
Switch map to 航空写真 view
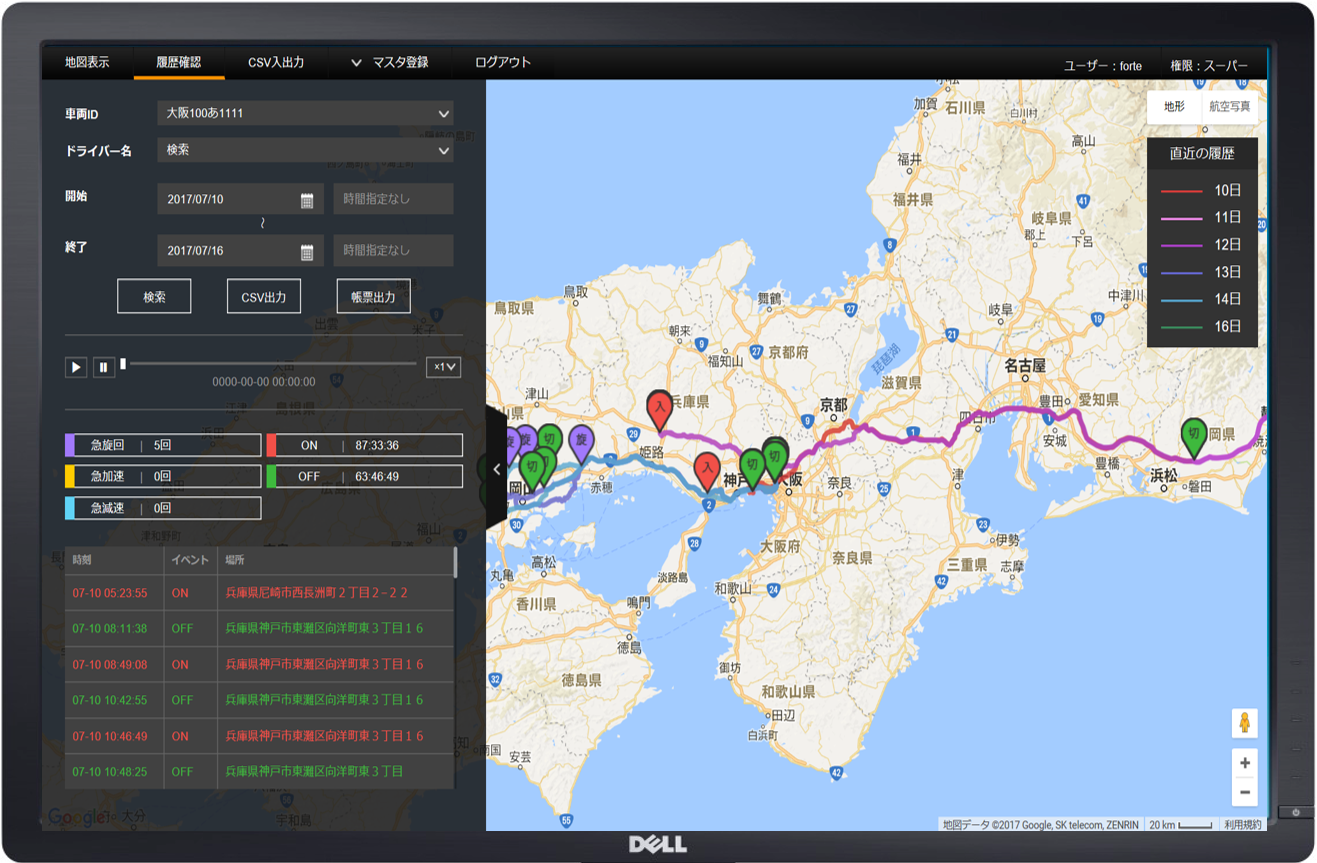pyautogui.click(x=1229, y=107)
